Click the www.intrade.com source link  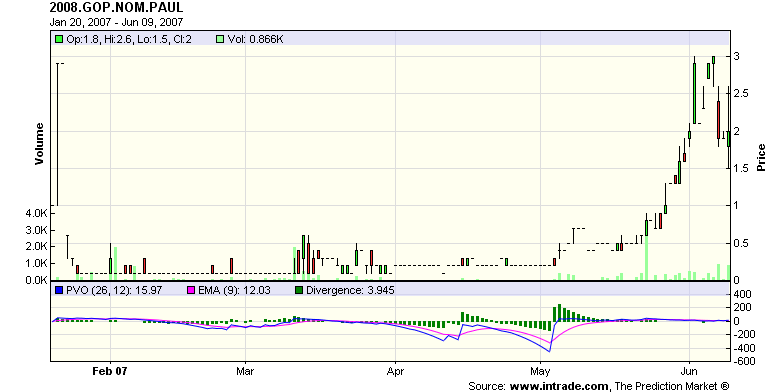coord(559,386)
